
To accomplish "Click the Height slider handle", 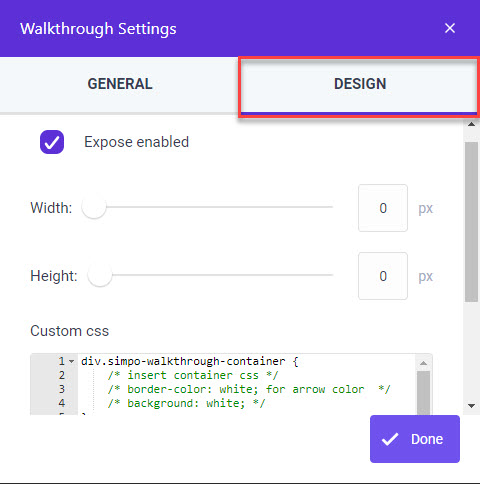I will pyautogui.click(x=100, y=275).
